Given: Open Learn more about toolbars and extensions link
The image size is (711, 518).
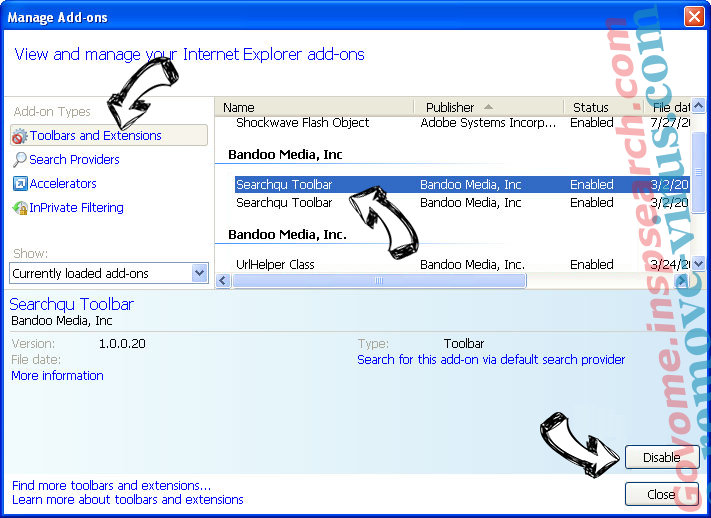Looking at the screenshot, I should click(x=127, y=500).
